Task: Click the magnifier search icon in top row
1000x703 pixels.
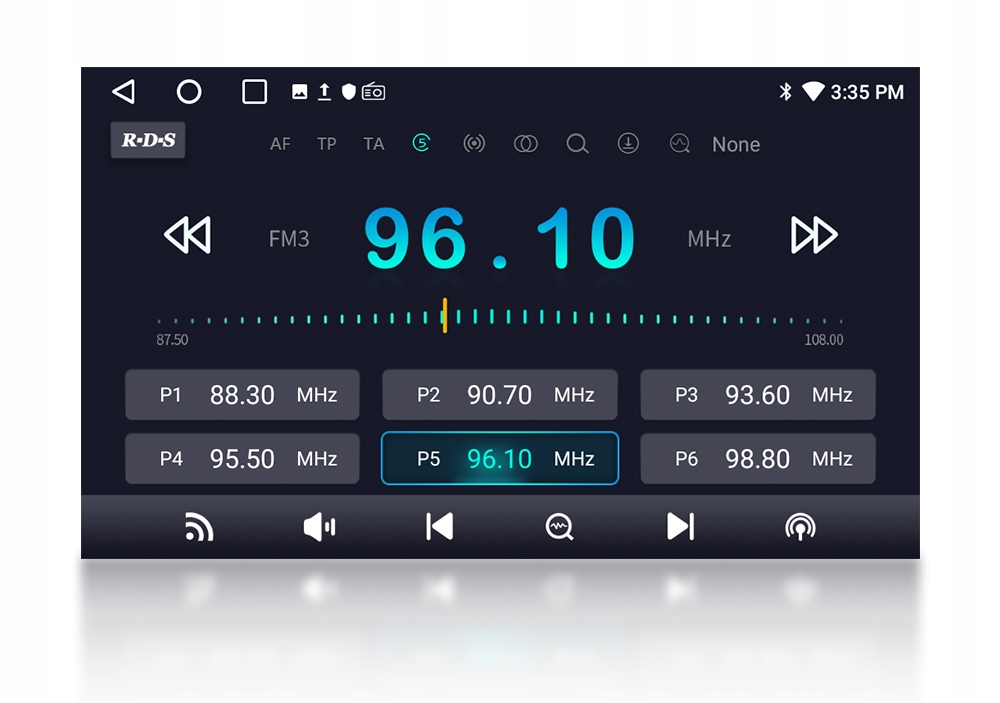Action: (577, 144)
